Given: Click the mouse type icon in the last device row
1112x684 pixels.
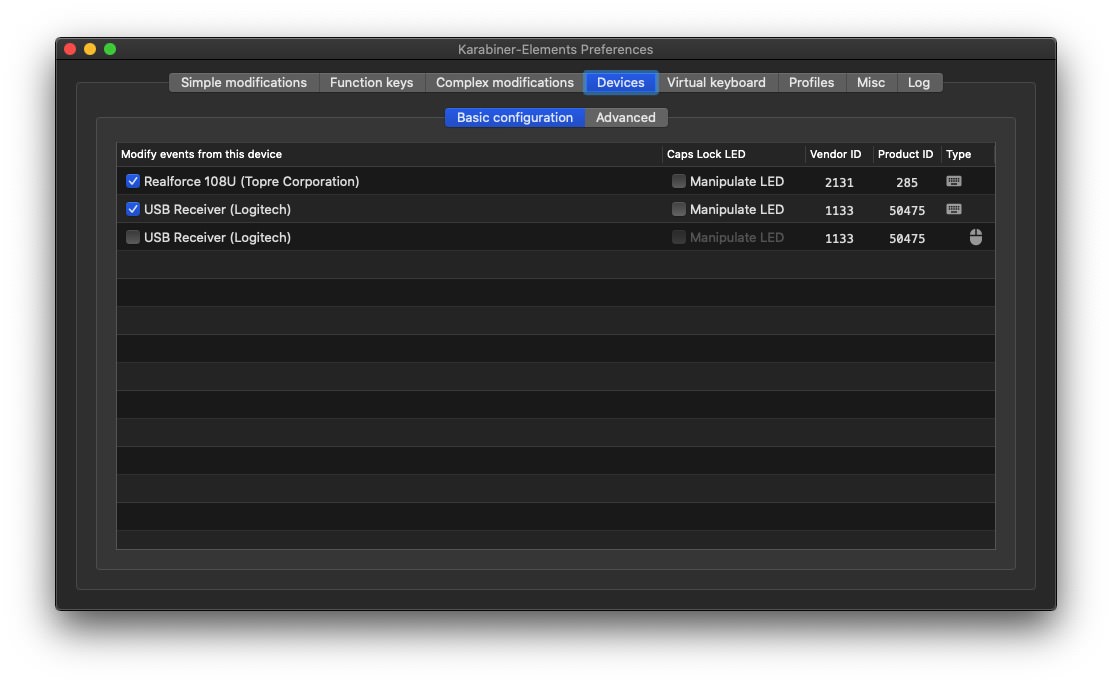Looking at the screenshot, I should pyautogui.click(x=976, y=237).
